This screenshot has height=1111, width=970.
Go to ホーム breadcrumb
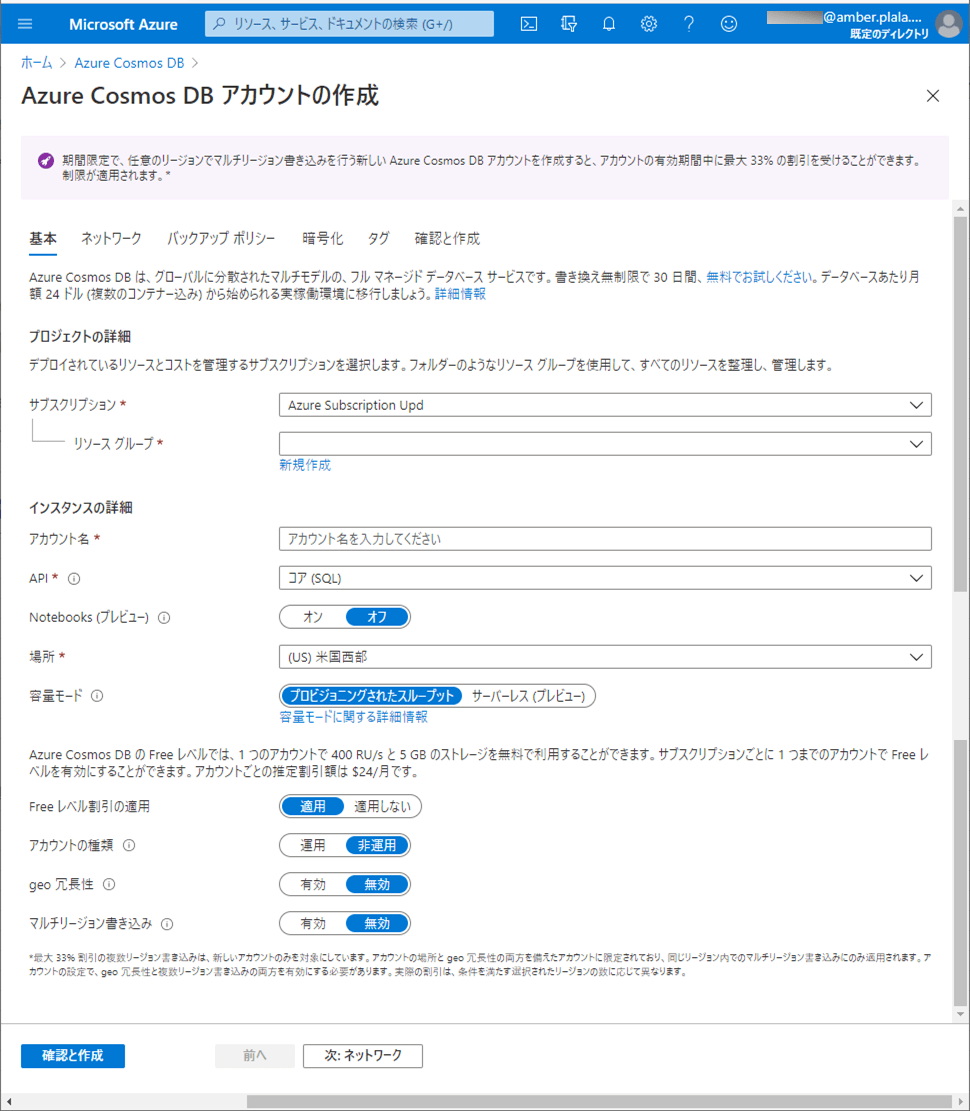[36, 63]
